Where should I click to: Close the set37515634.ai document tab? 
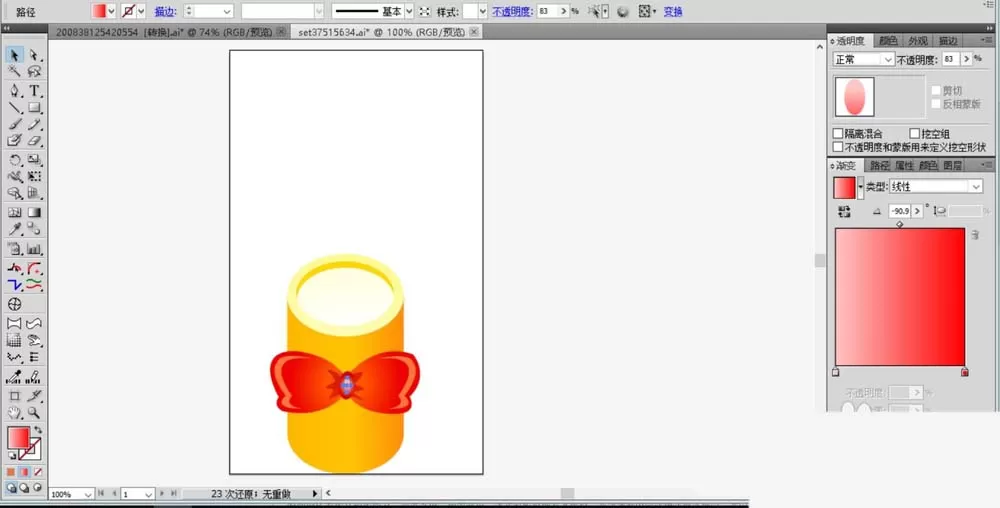[474, 31]
